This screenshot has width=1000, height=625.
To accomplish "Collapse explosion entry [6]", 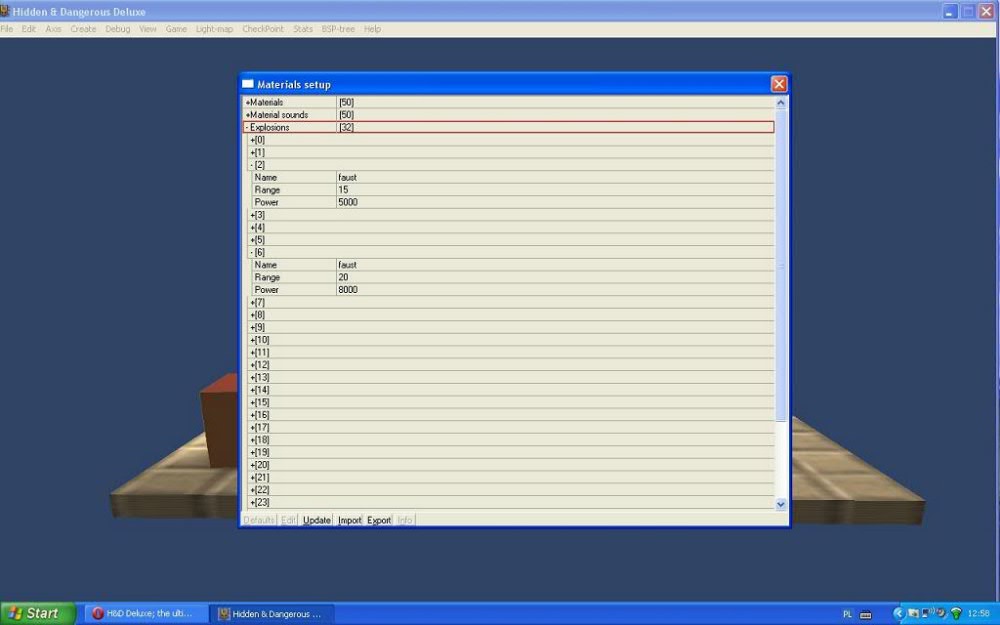I will pyautogui.click(x=253, y=253).
